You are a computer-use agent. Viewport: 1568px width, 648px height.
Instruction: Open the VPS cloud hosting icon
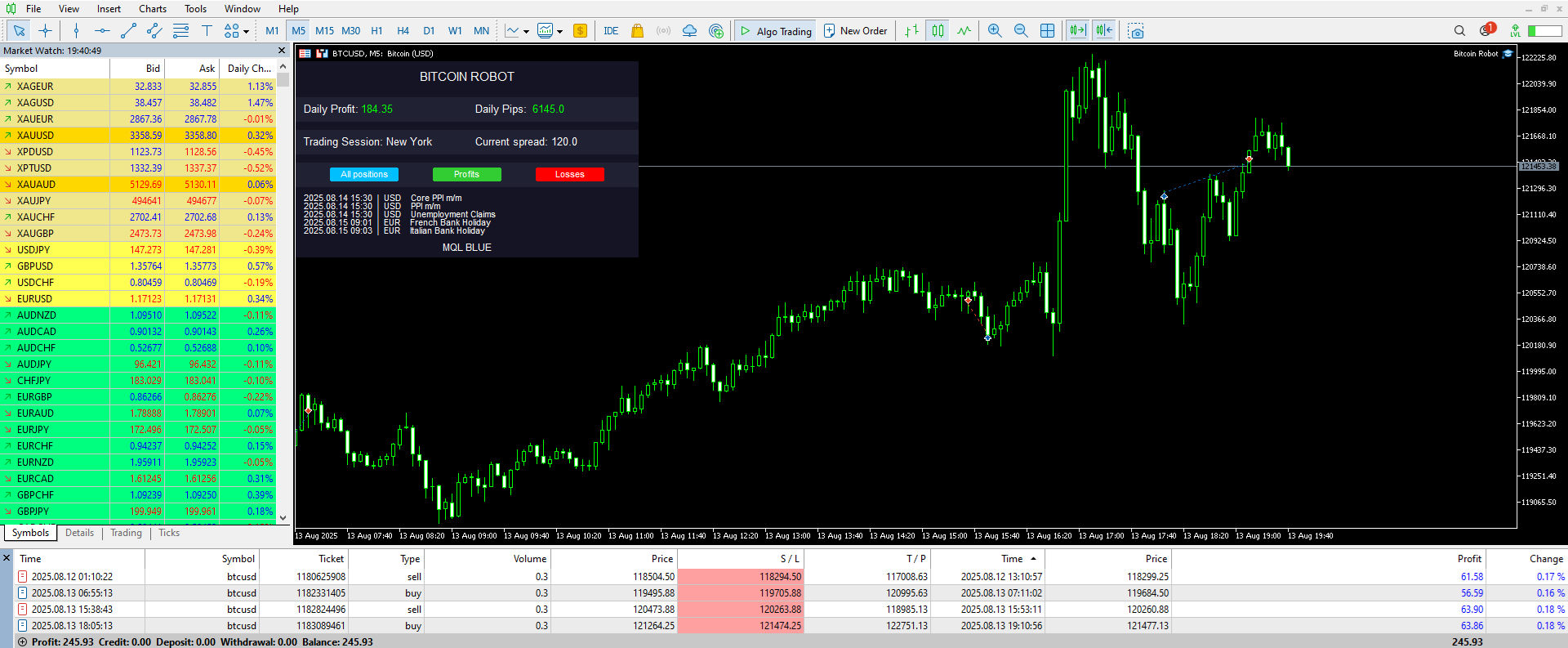click(689, 31)
